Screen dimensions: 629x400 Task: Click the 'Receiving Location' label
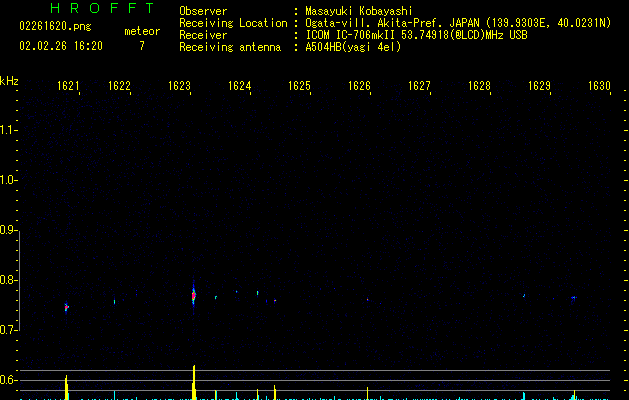tap(233, 23)
